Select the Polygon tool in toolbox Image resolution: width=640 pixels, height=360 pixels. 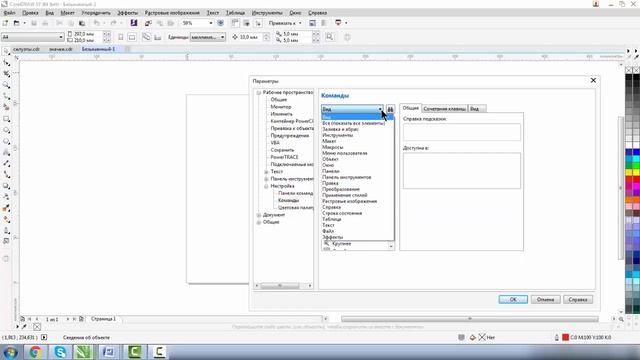click(6, 141)
